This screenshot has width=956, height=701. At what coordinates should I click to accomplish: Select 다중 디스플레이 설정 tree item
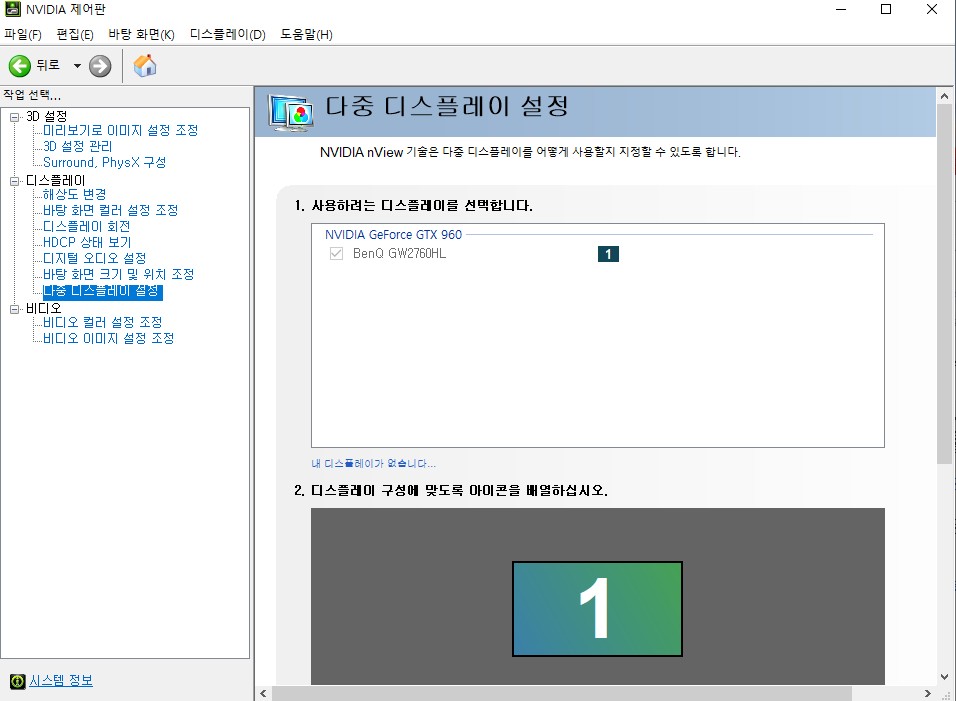102,291
